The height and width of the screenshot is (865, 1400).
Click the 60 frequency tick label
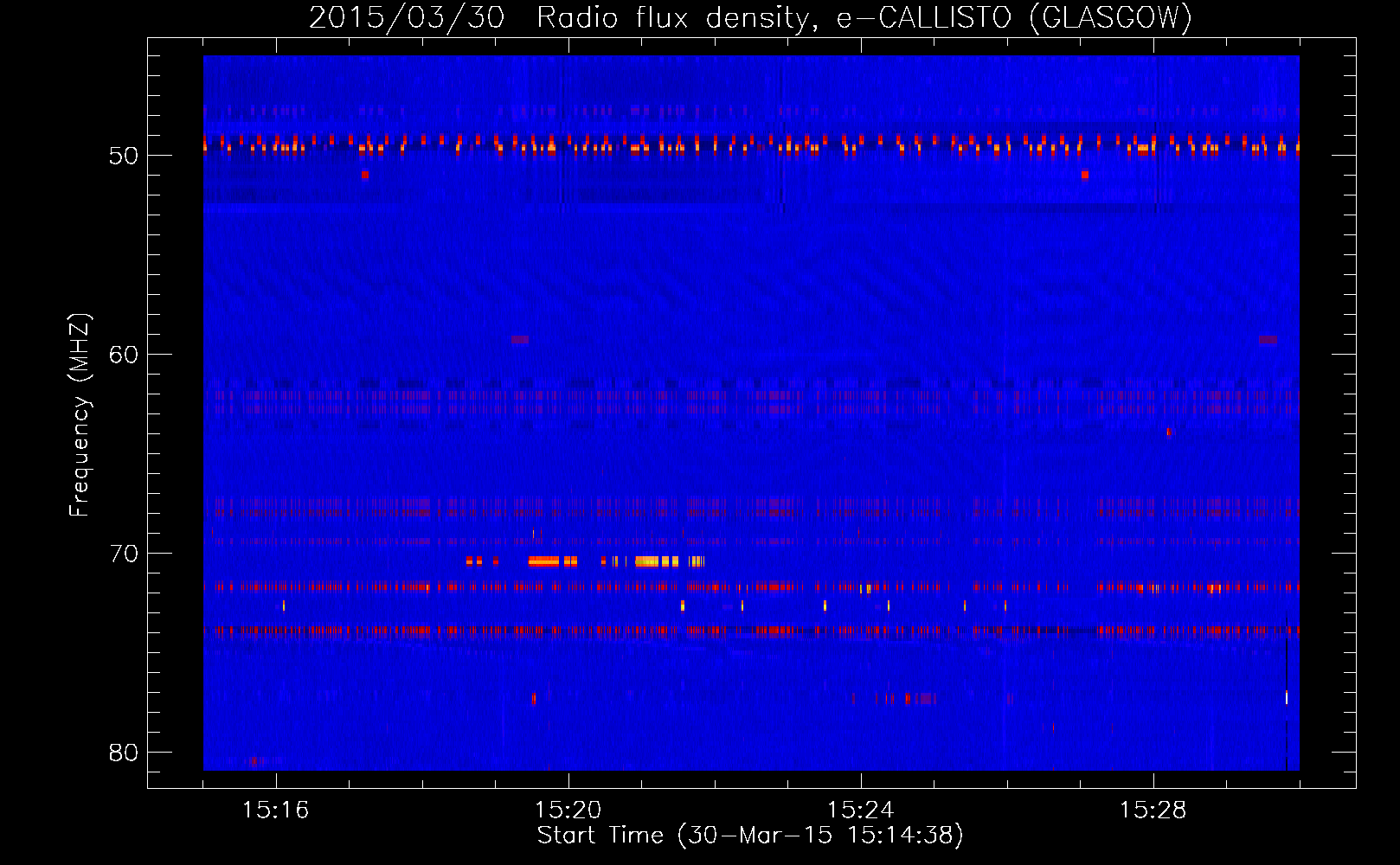point(124,355)
